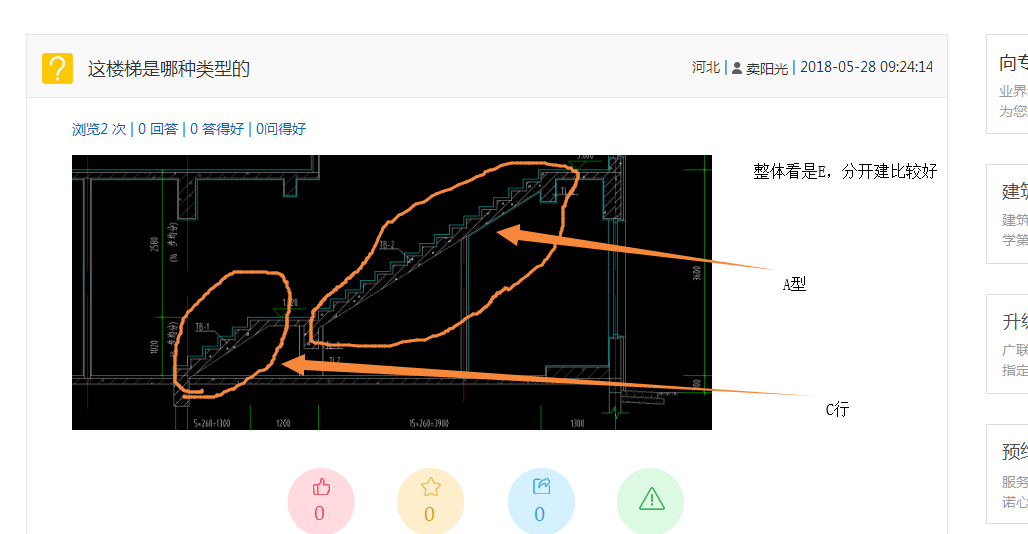Viewport: 1028px width, 534px height.
Task: Click the yellow question mark icon
Action: coord(58,68)
